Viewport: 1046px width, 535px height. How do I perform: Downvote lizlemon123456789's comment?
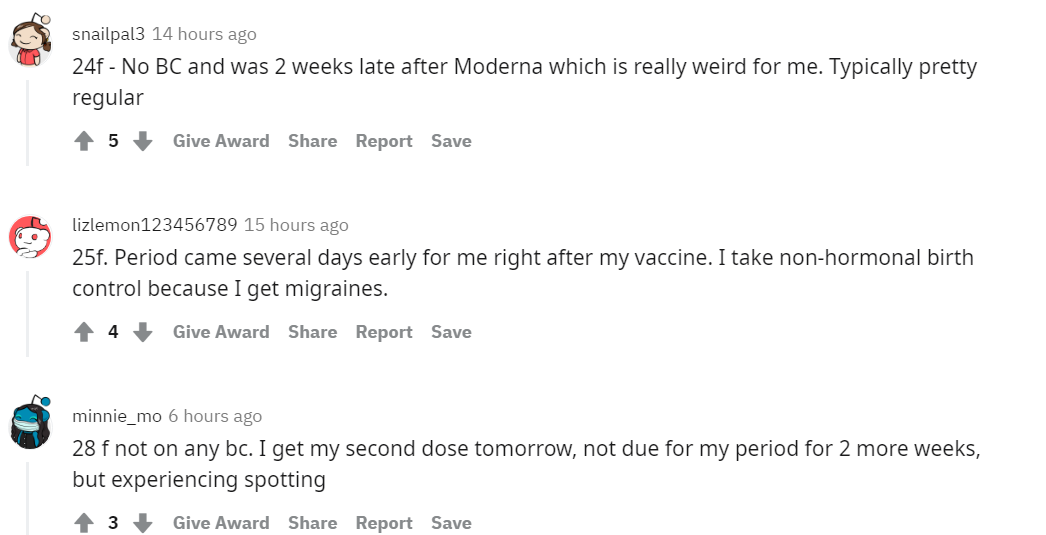[x=143, y=332]
